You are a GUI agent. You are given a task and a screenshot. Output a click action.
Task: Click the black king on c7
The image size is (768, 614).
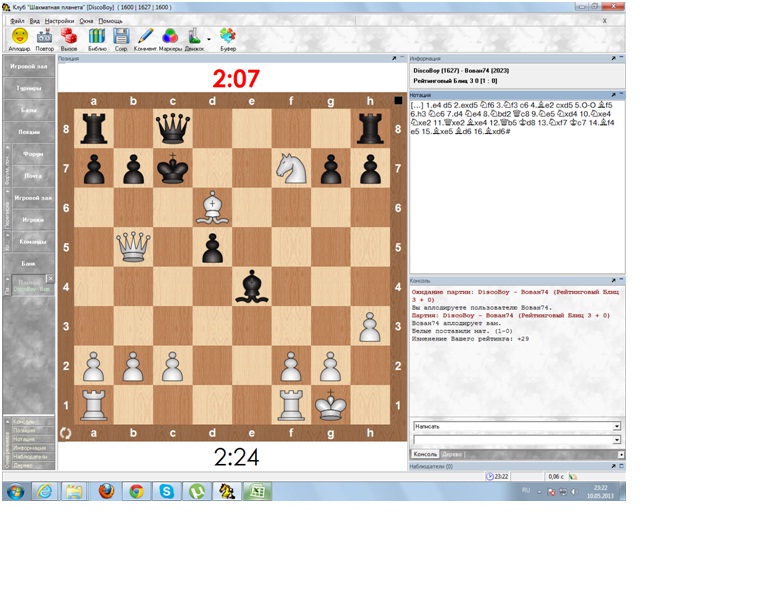tap(172, 168)
